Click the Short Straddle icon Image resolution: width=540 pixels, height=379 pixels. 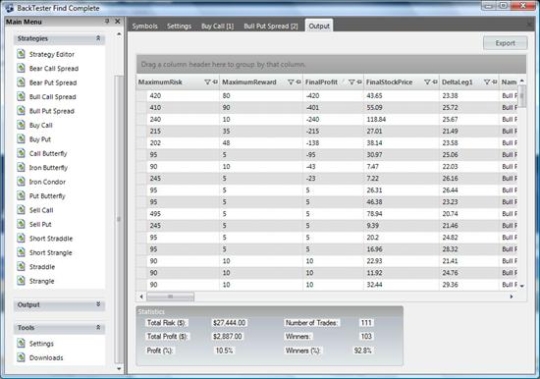21,238
